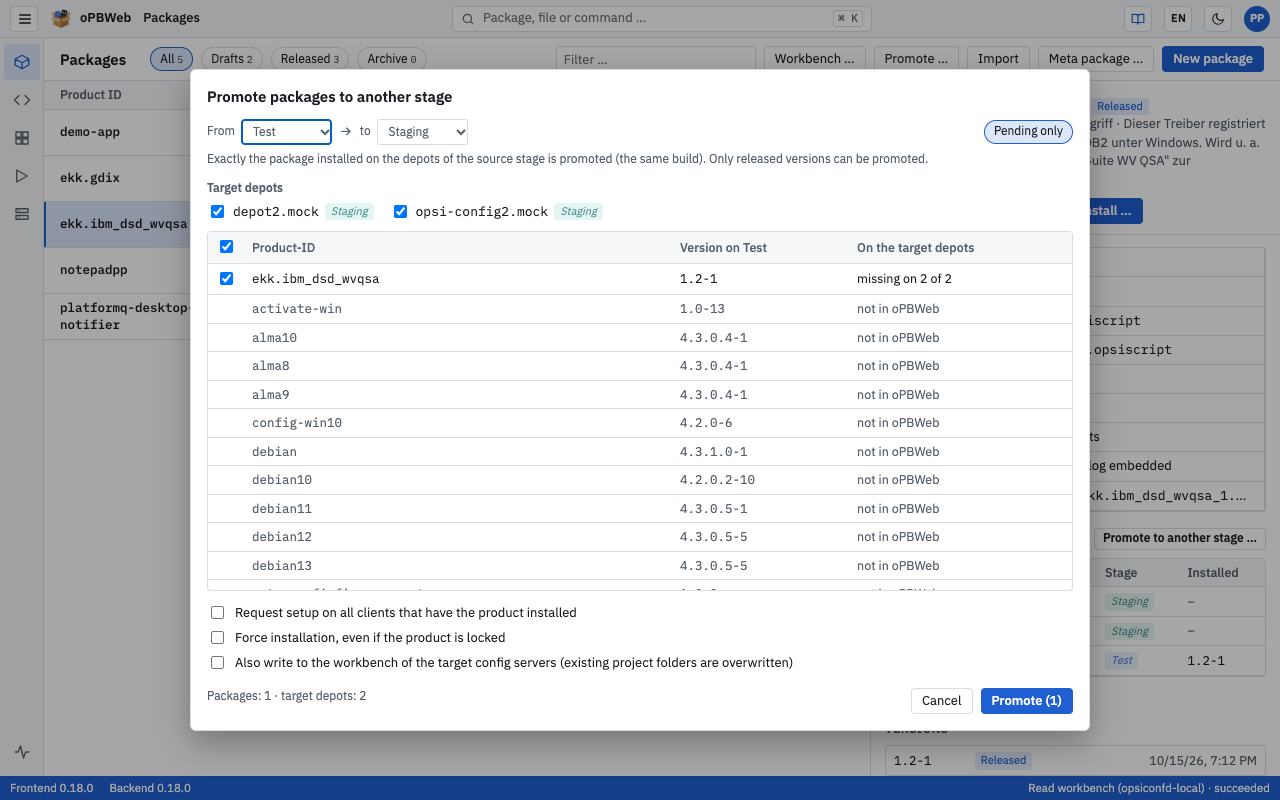Uncheck the opsi-config2.mock target depot
The height and width of the screenshot is (800, 1280).
coord(401,212)
